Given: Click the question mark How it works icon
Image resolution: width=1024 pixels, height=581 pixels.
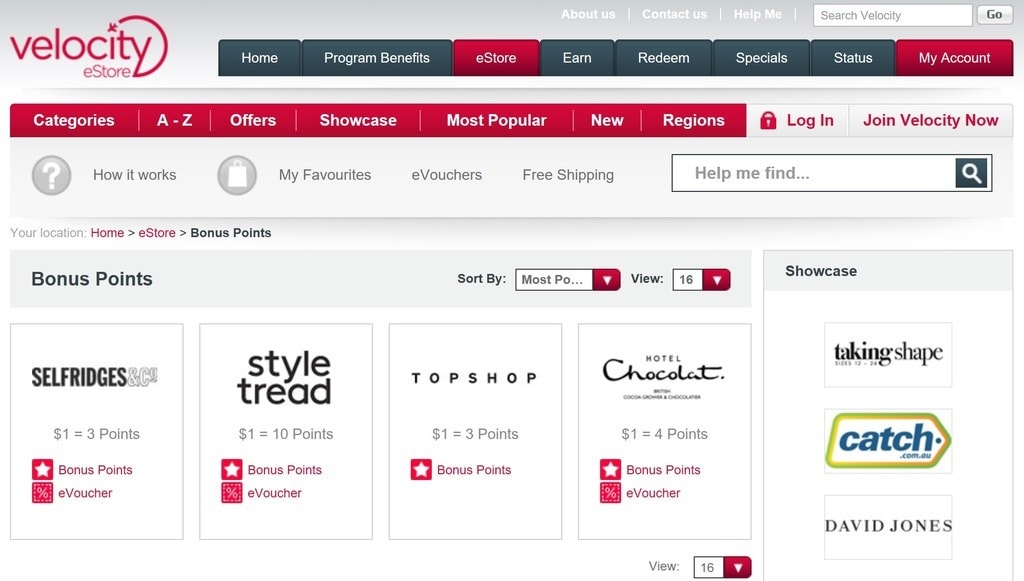Looking at the screenshot, I should 52,175.
